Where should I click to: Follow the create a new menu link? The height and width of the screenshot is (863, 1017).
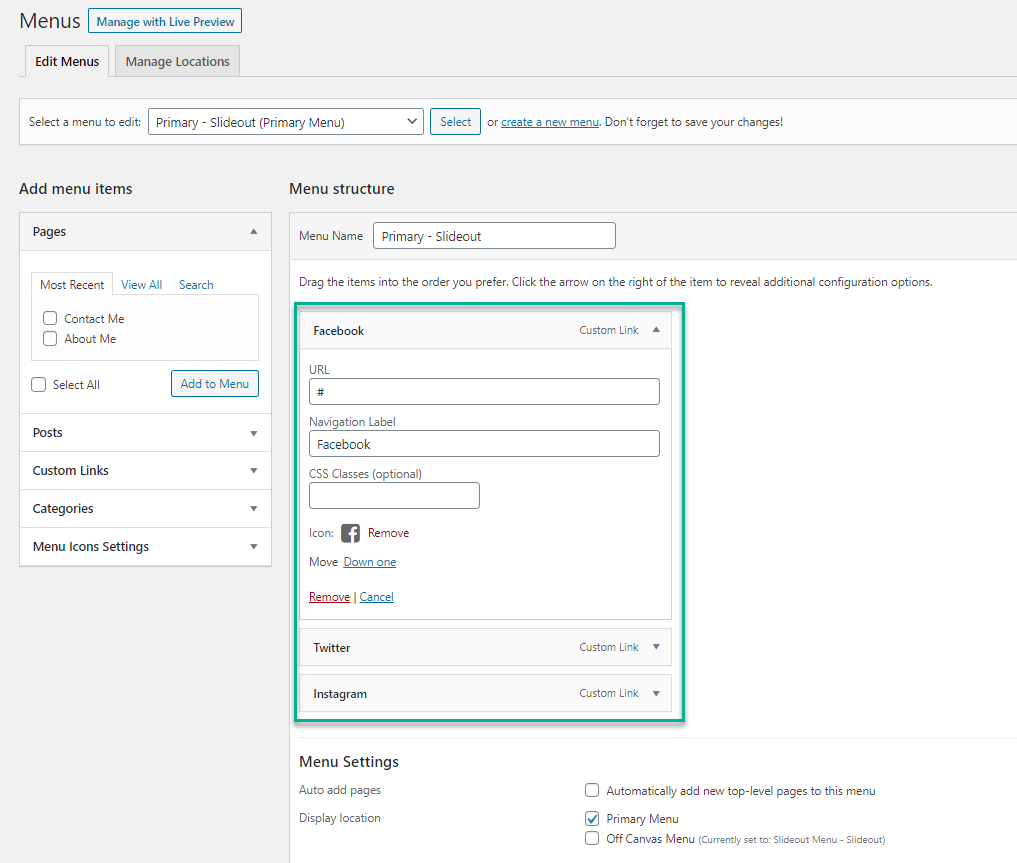point(550,122)
